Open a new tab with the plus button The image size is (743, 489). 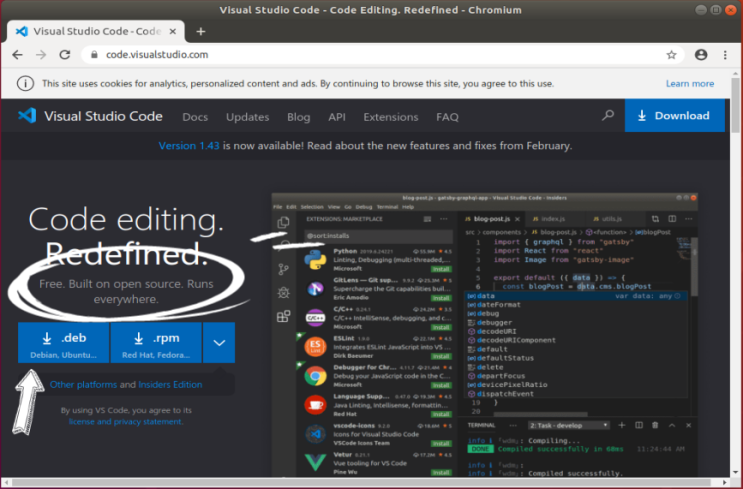click(x=201, y=31)
